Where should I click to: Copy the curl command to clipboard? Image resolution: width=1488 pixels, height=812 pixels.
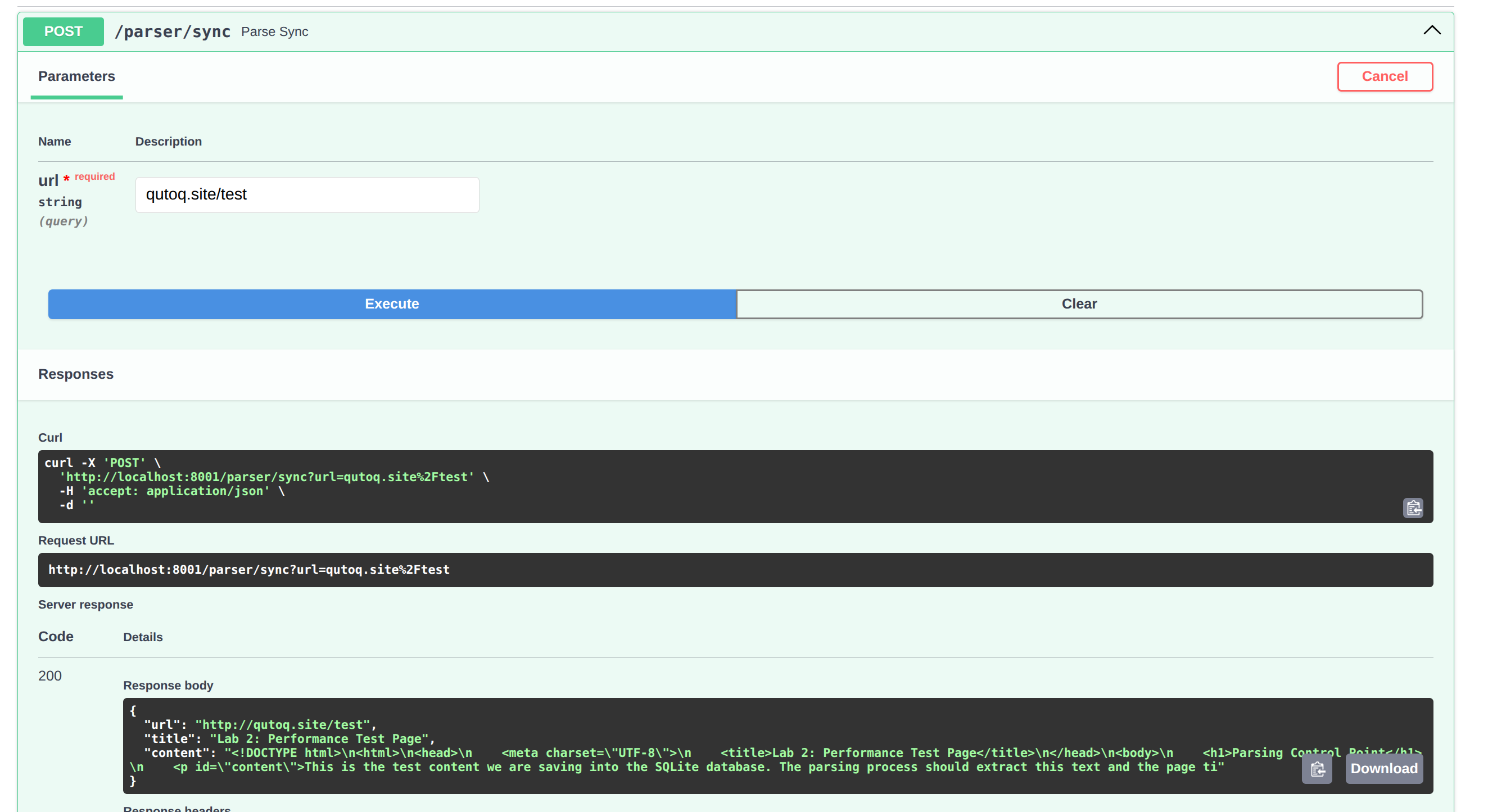[1413, 508]
